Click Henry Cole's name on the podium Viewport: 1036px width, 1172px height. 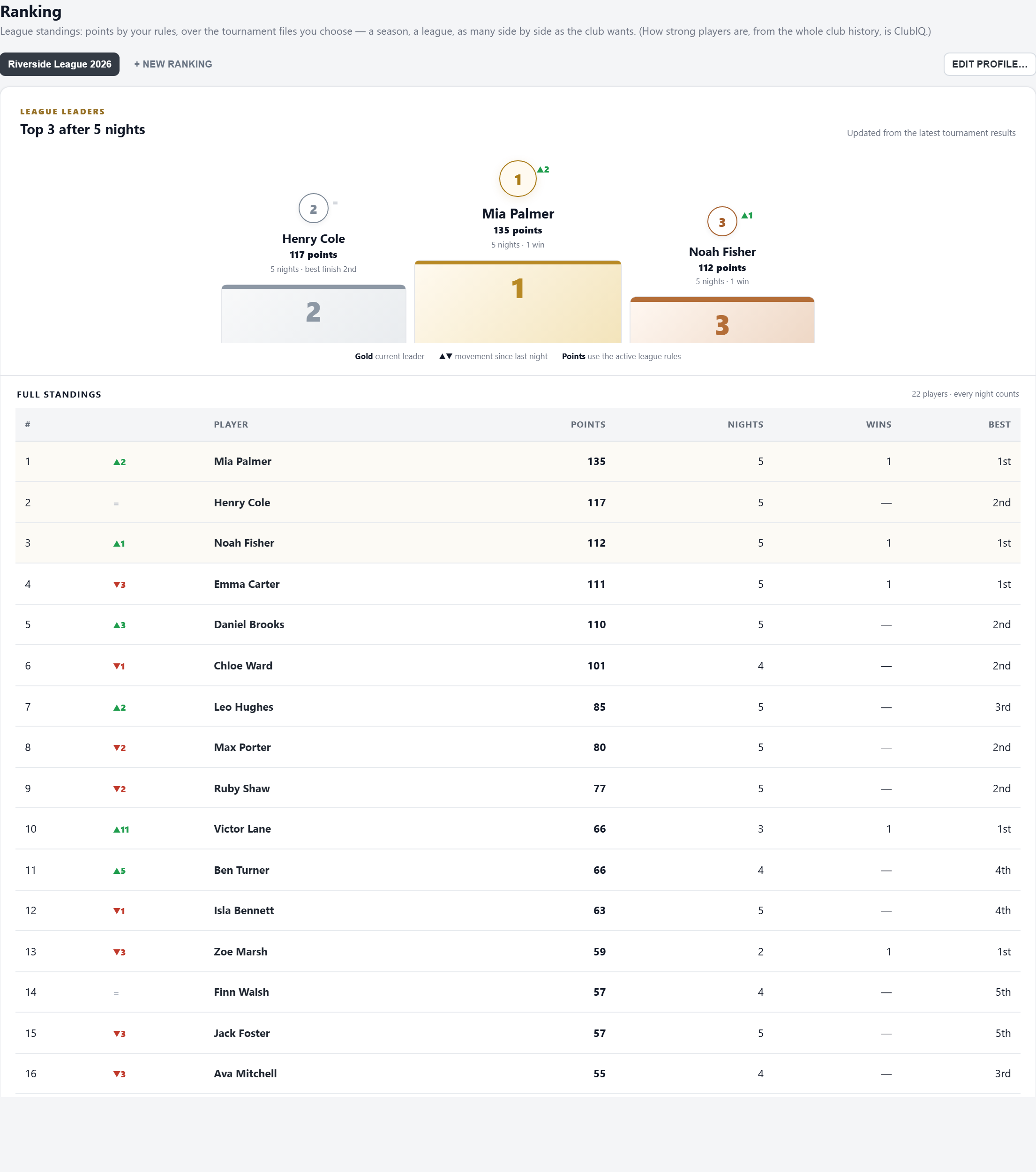[313, 239]
